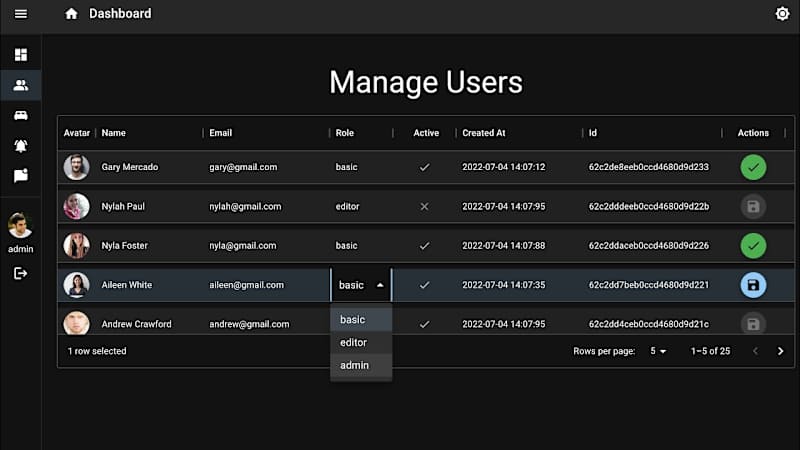Go to home via house icon
The height and width of the screenshot is (450, 800).
(x=71, y=14)
